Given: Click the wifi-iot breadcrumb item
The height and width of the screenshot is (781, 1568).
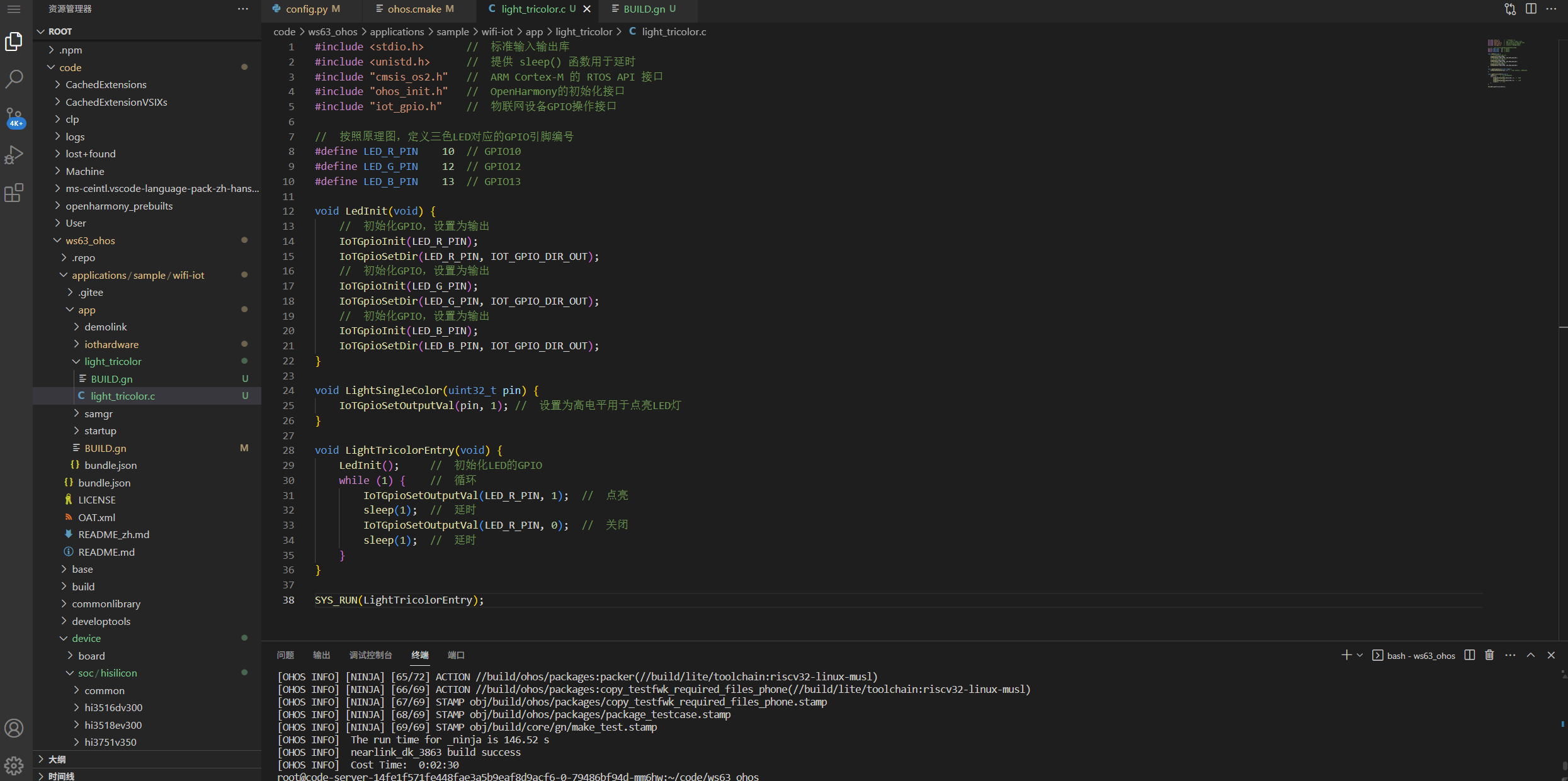Looking at the screenshot, I should [497, 31].
